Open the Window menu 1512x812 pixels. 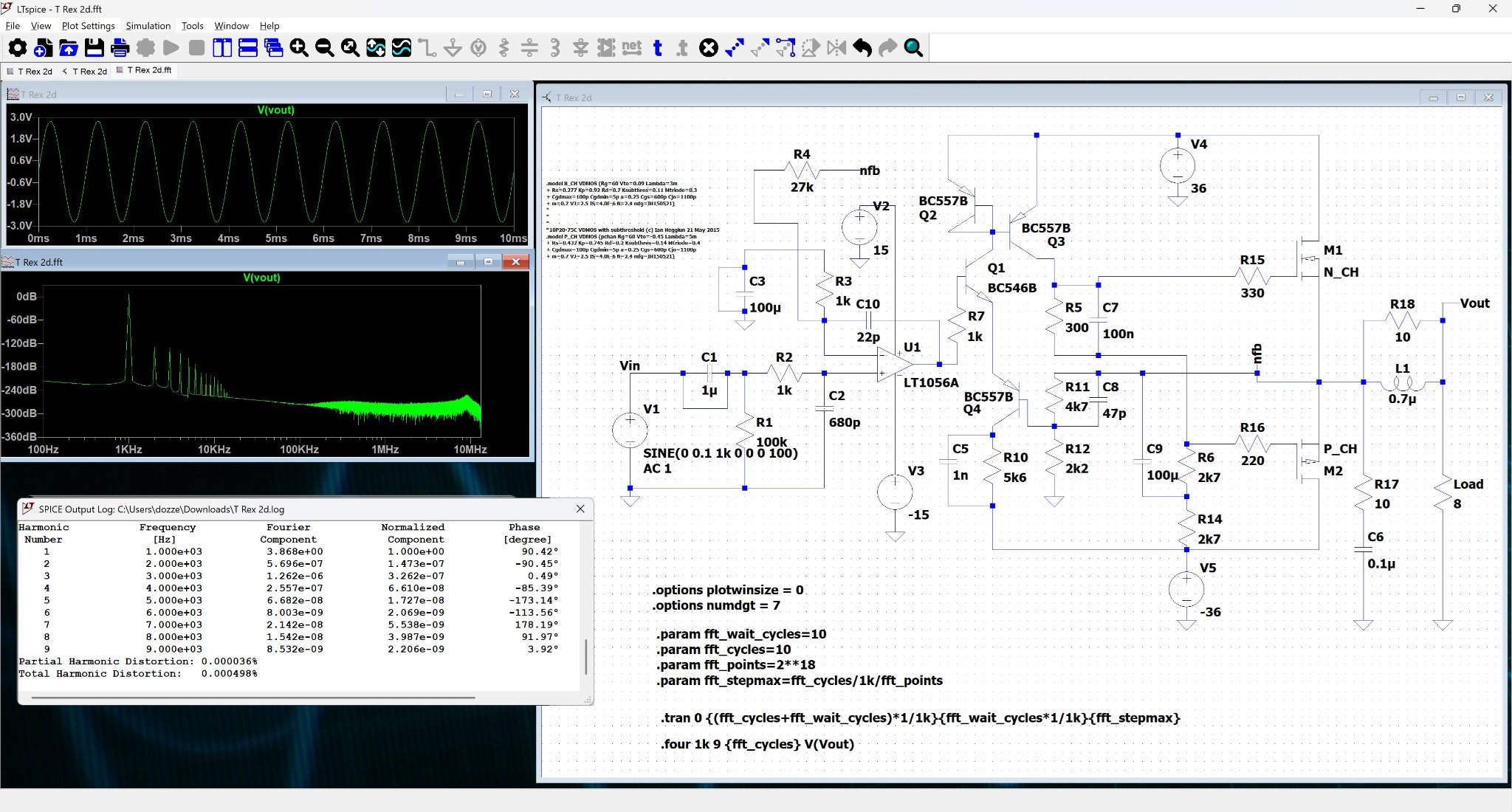231,26
